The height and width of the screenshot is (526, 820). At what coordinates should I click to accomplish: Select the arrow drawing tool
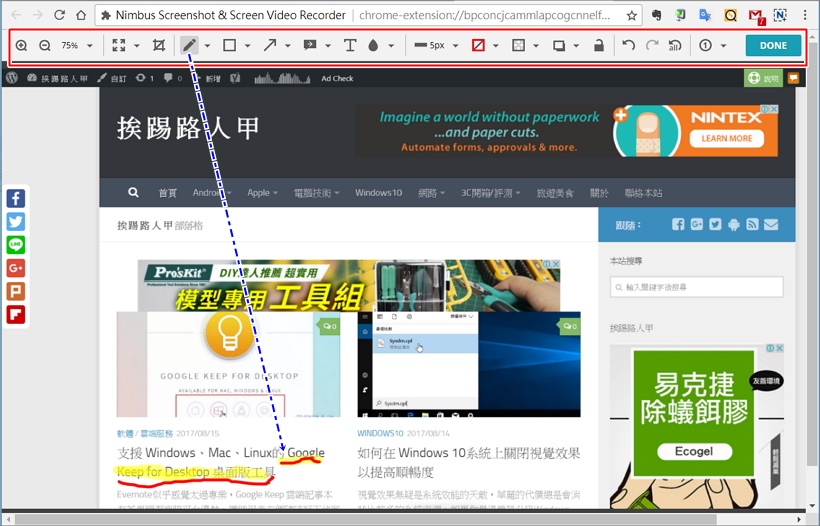(x=269, y=45)
